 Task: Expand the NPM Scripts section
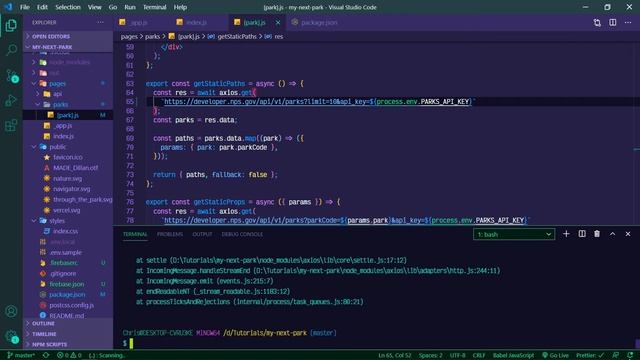point(68,344)
